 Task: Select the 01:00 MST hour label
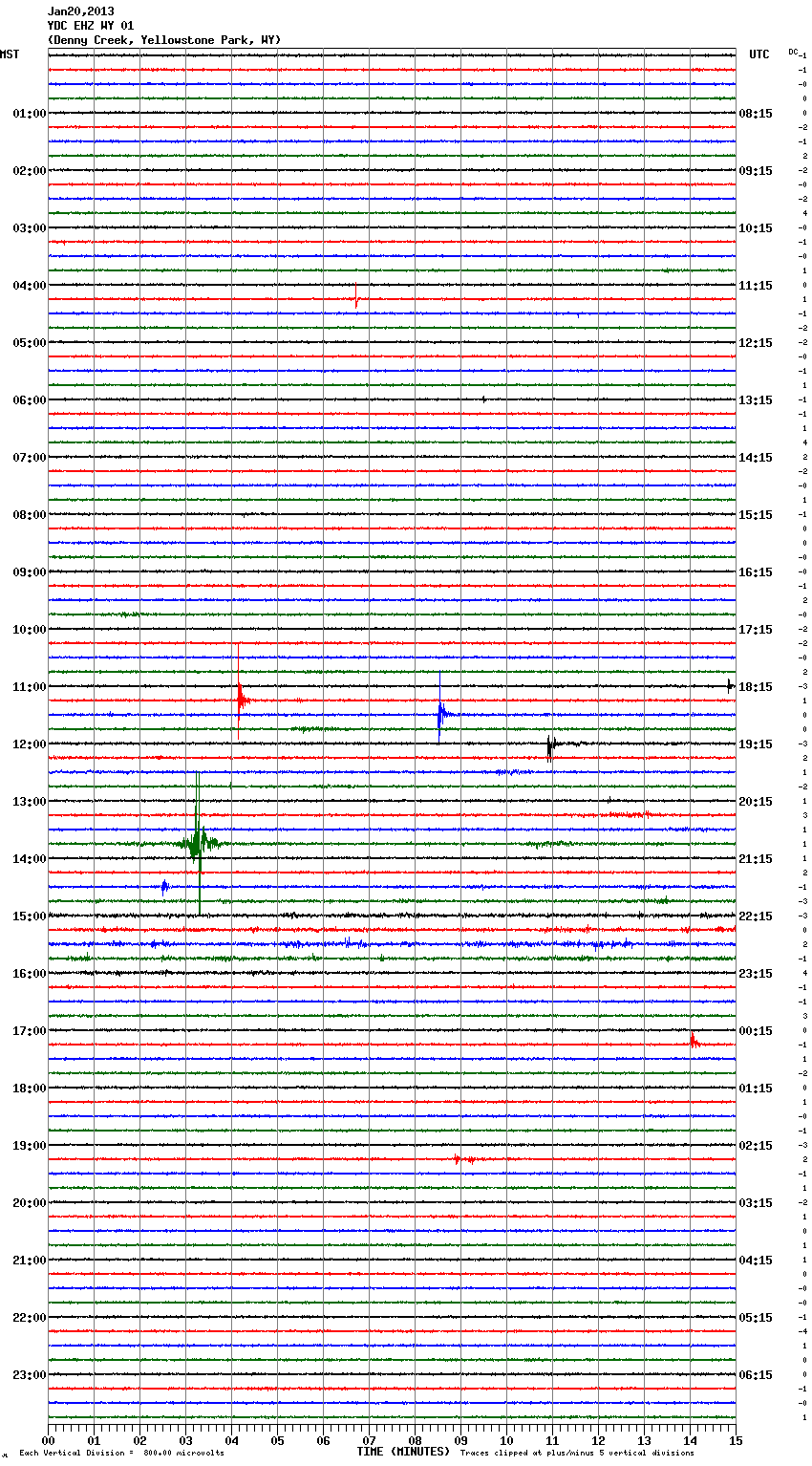pyautogui.click(x=29, y=114)
